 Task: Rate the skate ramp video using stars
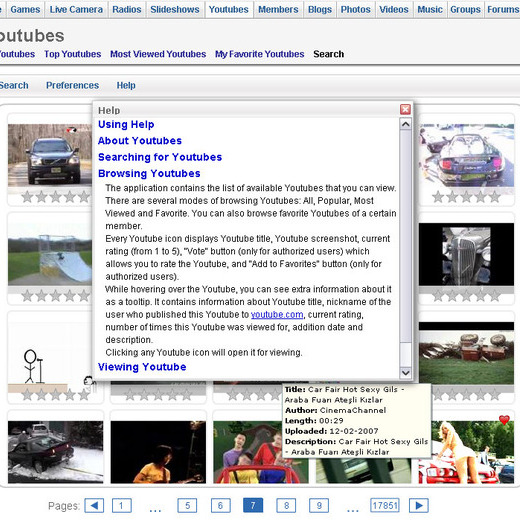pos(56,295)
